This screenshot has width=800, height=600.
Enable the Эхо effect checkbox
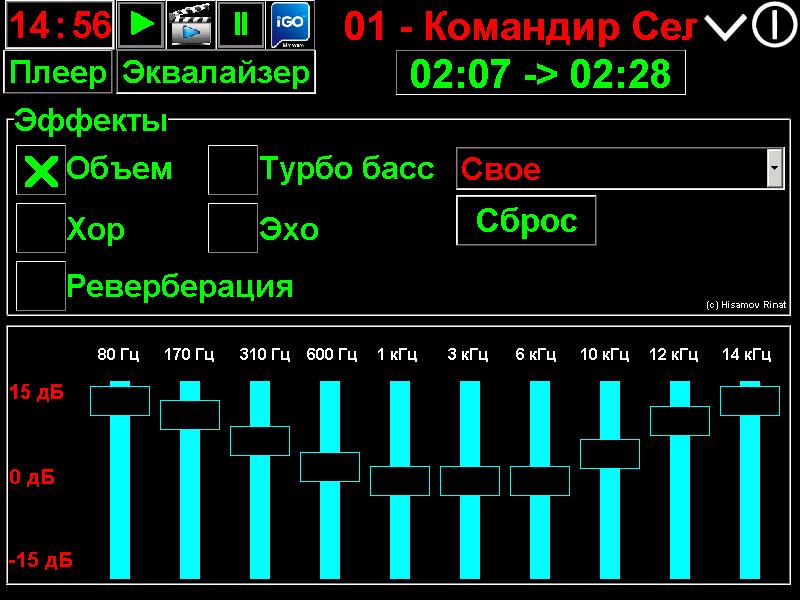point(233,228)
